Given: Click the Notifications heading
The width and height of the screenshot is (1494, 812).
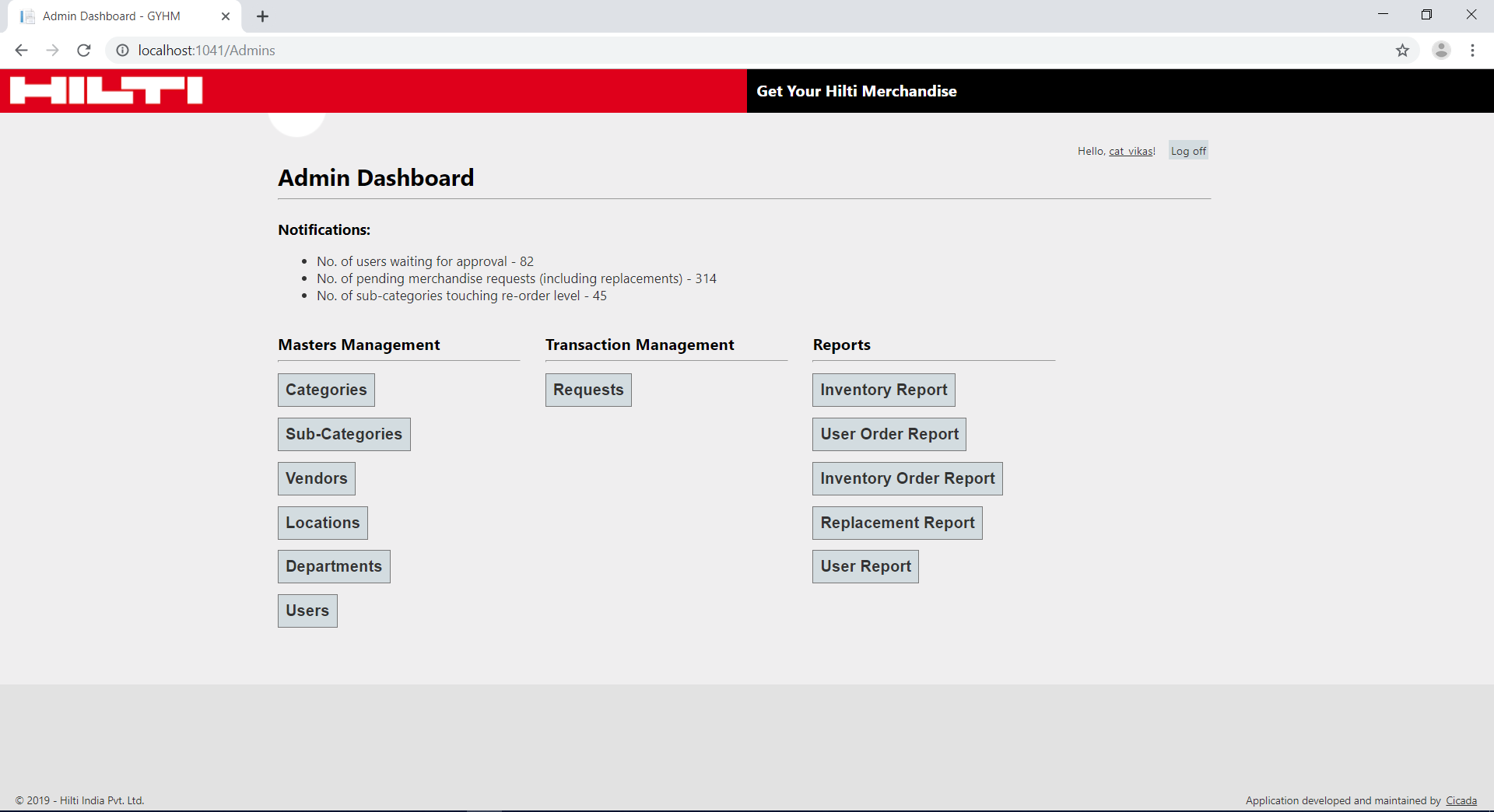Looking at the screenshot, I should pyautogui.click(x=324, y=229).
